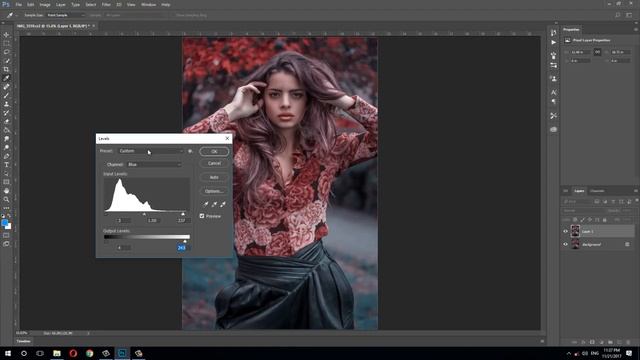Open the Preset dropdown in Levels
This screenshot has height=360, width=640.
(x=151, y=151)
